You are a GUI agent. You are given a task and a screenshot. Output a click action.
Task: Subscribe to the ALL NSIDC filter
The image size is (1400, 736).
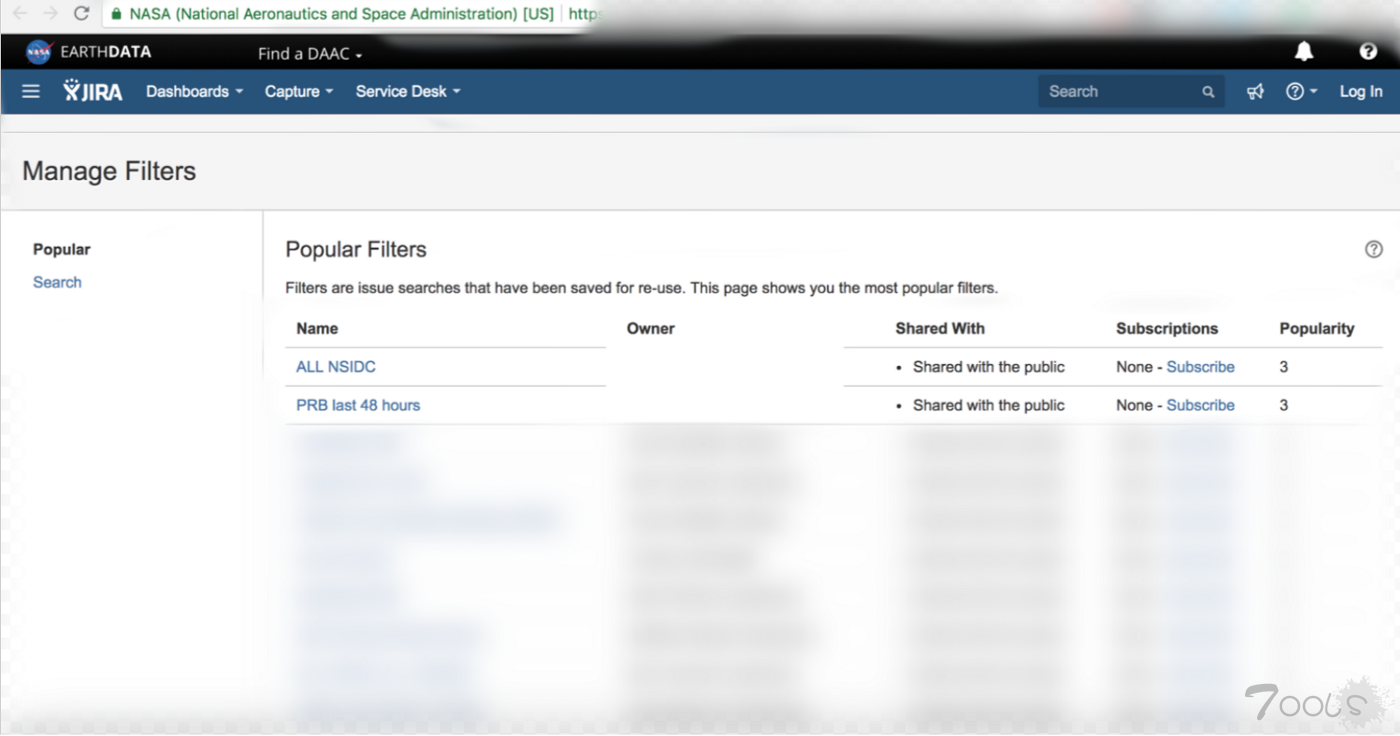tap(1200, 367)
